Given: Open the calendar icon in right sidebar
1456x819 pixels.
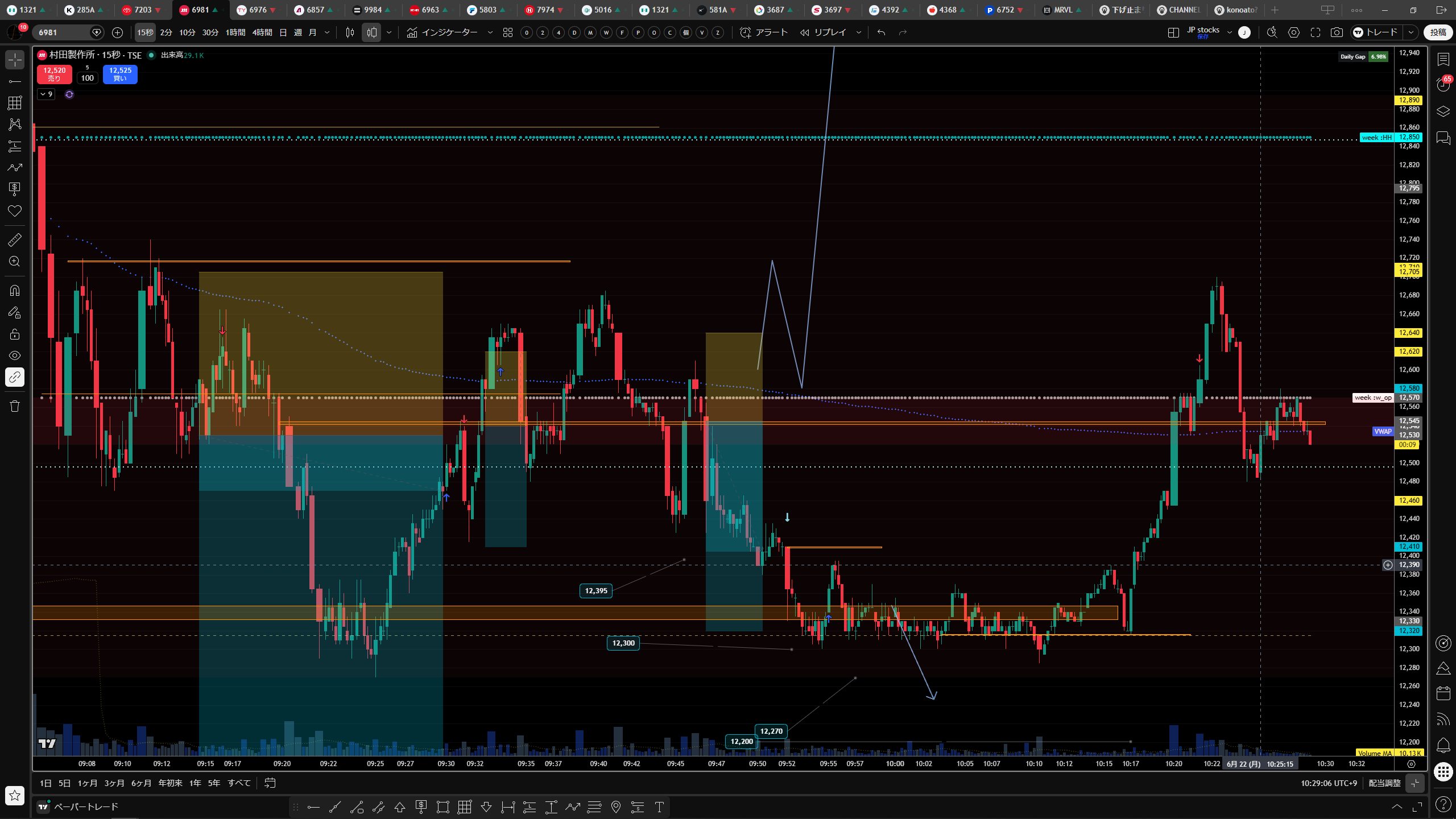Looking at the screenshot, I should coord(1443,693).
